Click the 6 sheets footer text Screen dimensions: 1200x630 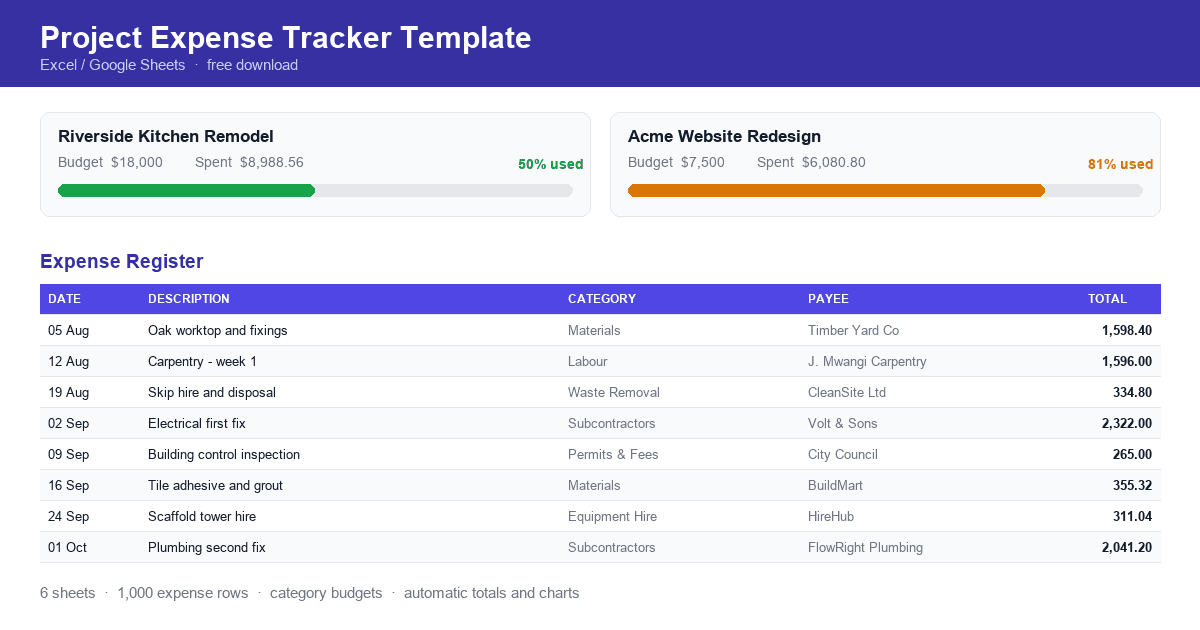pos(68,593)
